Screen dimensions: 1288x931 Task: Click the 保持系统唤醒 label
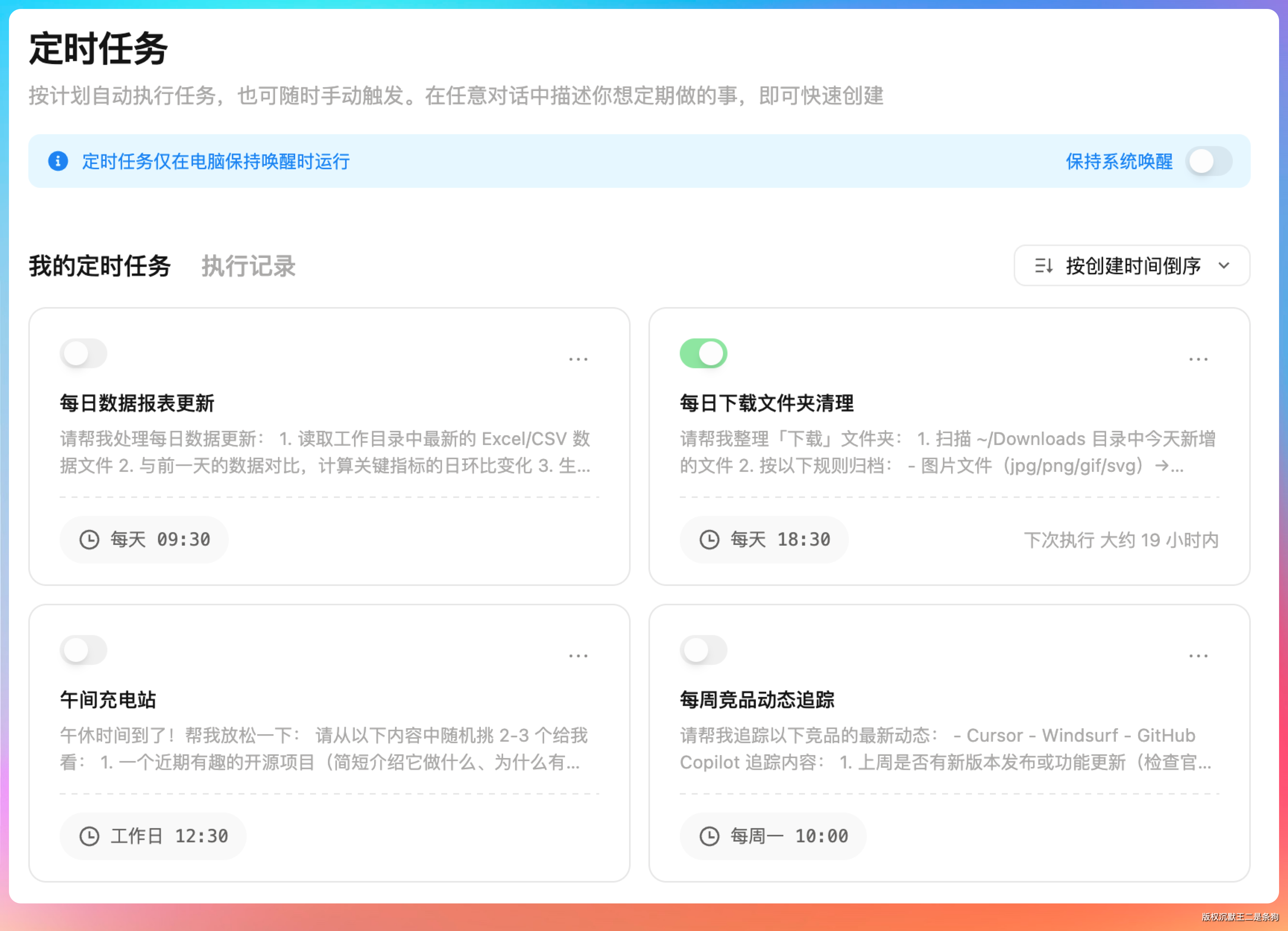pos(1119,161)
